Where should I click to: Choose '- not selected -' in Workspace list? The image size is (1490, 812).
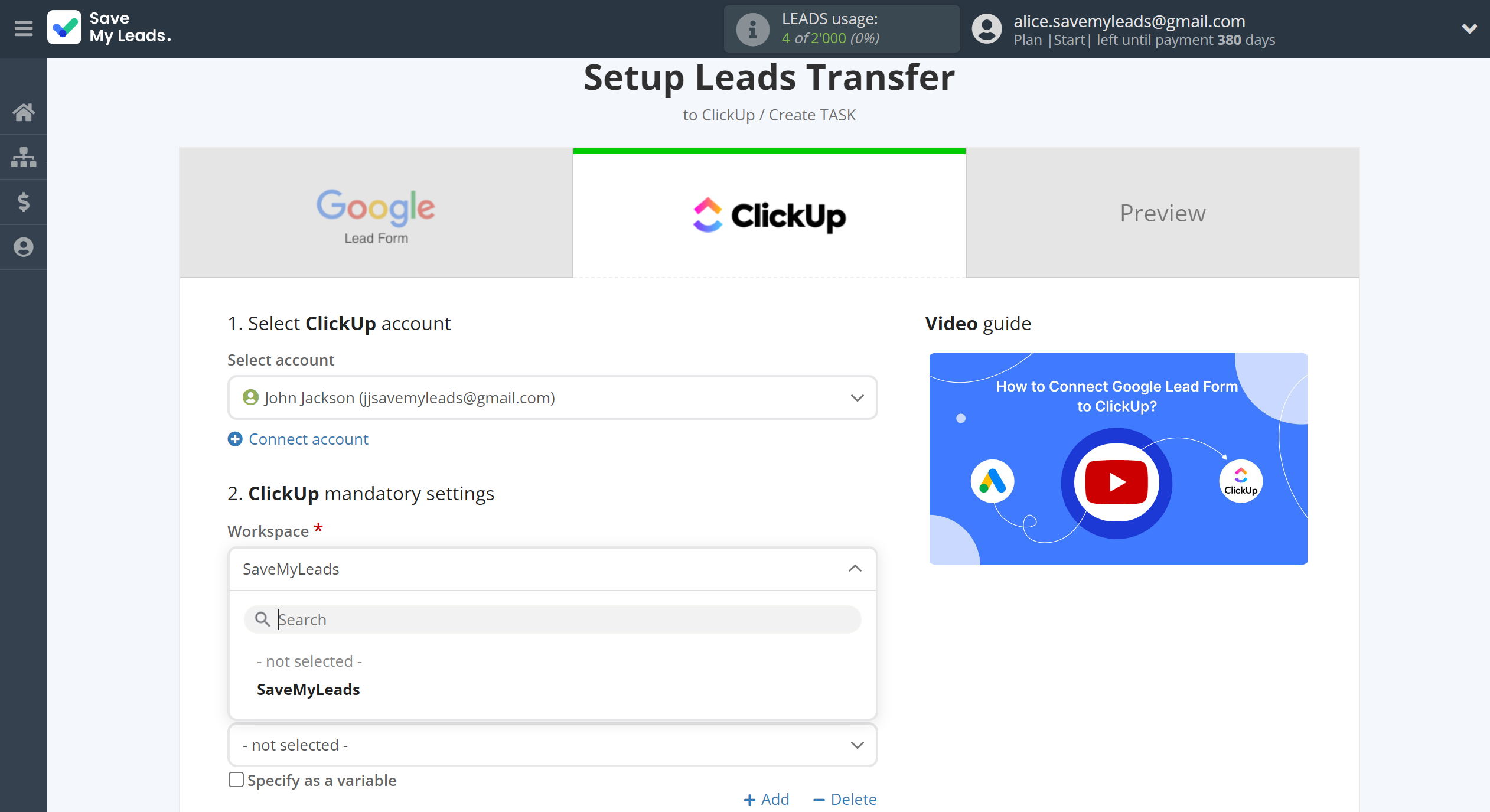309,661
